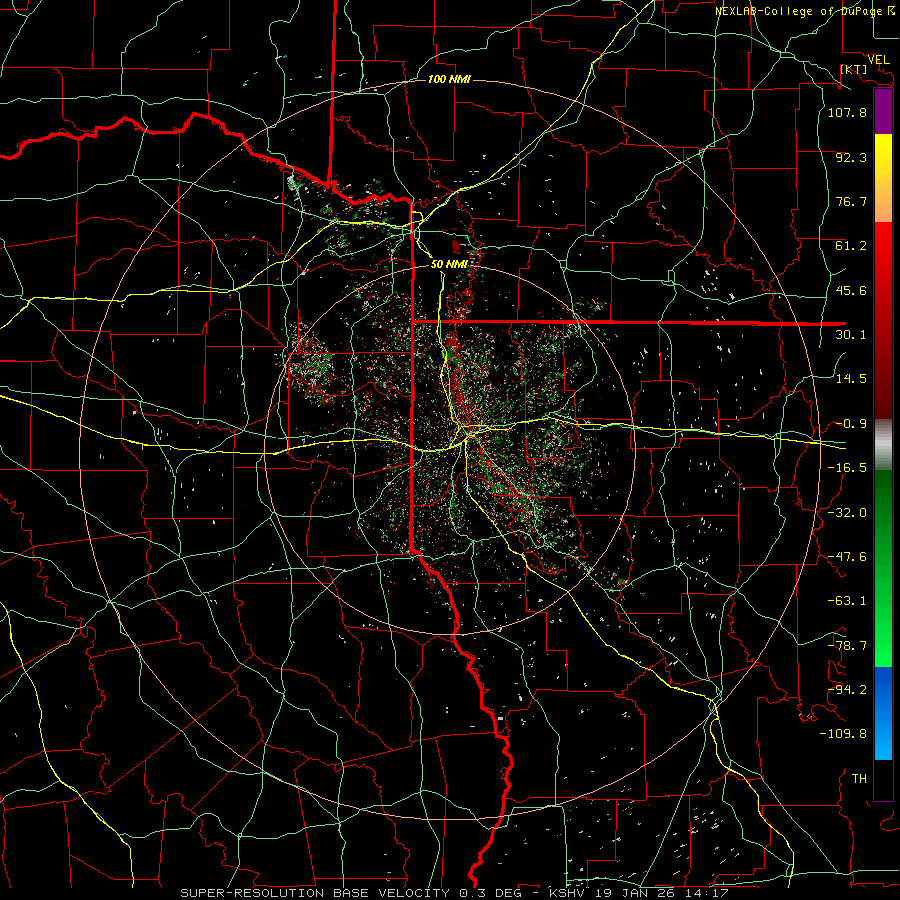Click the purple segment of velocity color bar
The height and width of the screenshot is (900, 900).
pos(883,111)
